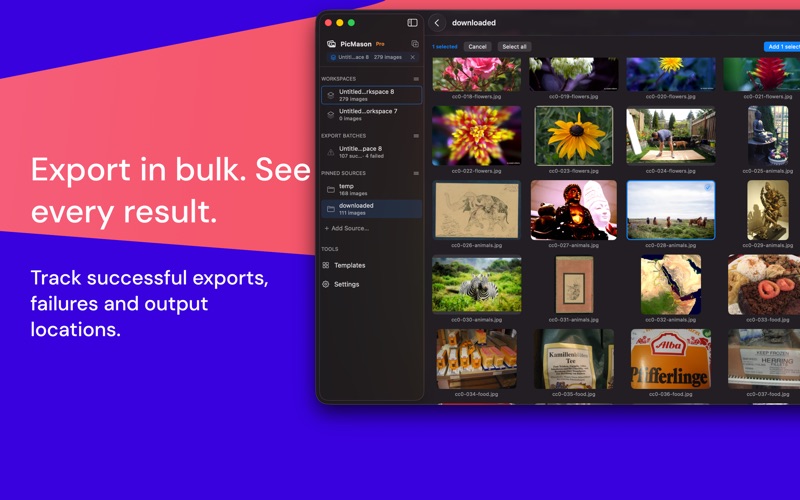Viewport: 800px width, 500px height.
Task: Select thumbnail cc0-018-flowers.jpg
Action: pos(477,74)
